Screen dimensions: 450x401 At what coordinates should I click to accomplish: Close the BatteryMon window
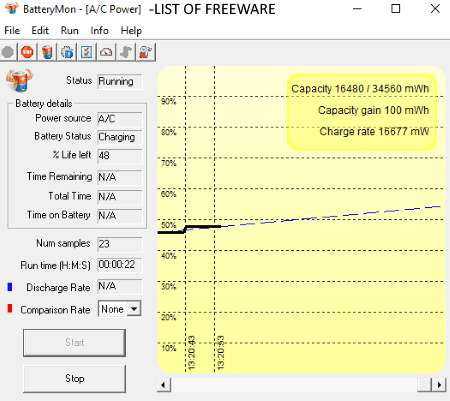click(x=435, y=9)
